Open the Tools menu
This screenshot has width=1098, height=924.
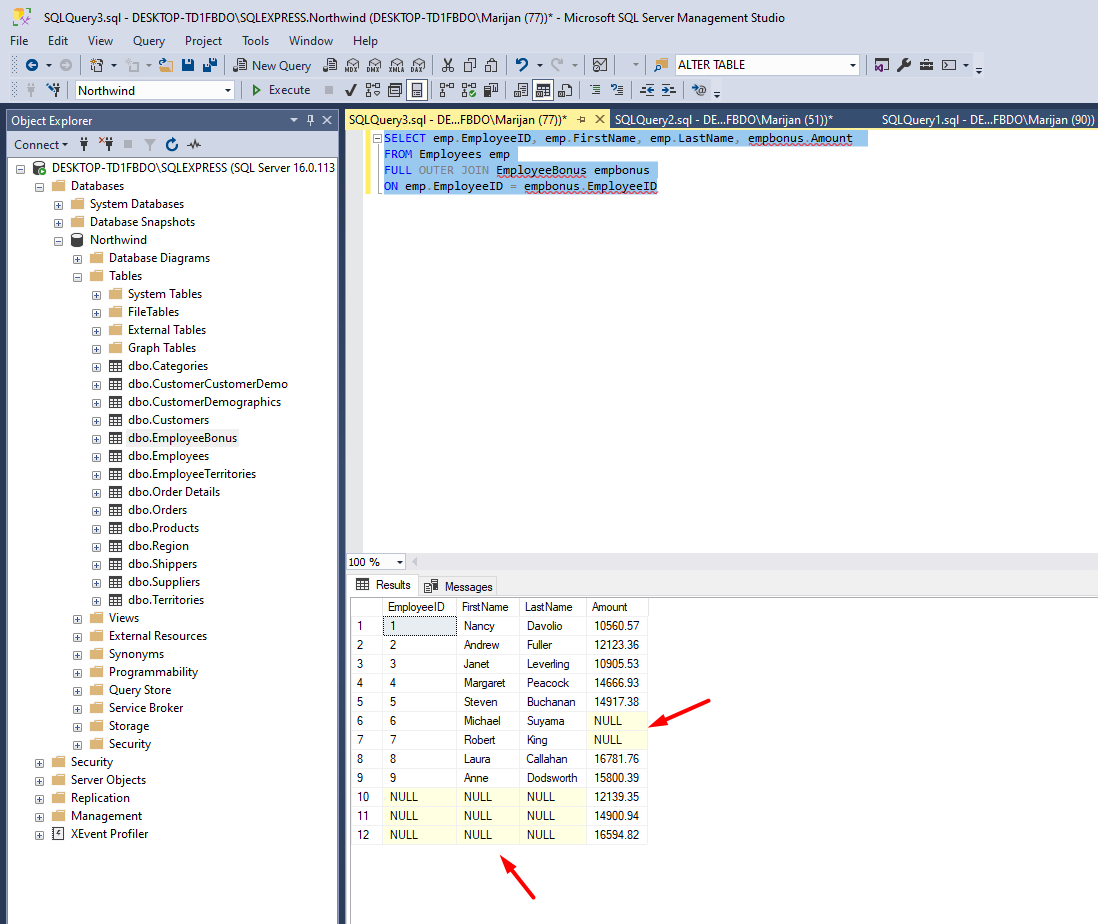click(255, 41)
